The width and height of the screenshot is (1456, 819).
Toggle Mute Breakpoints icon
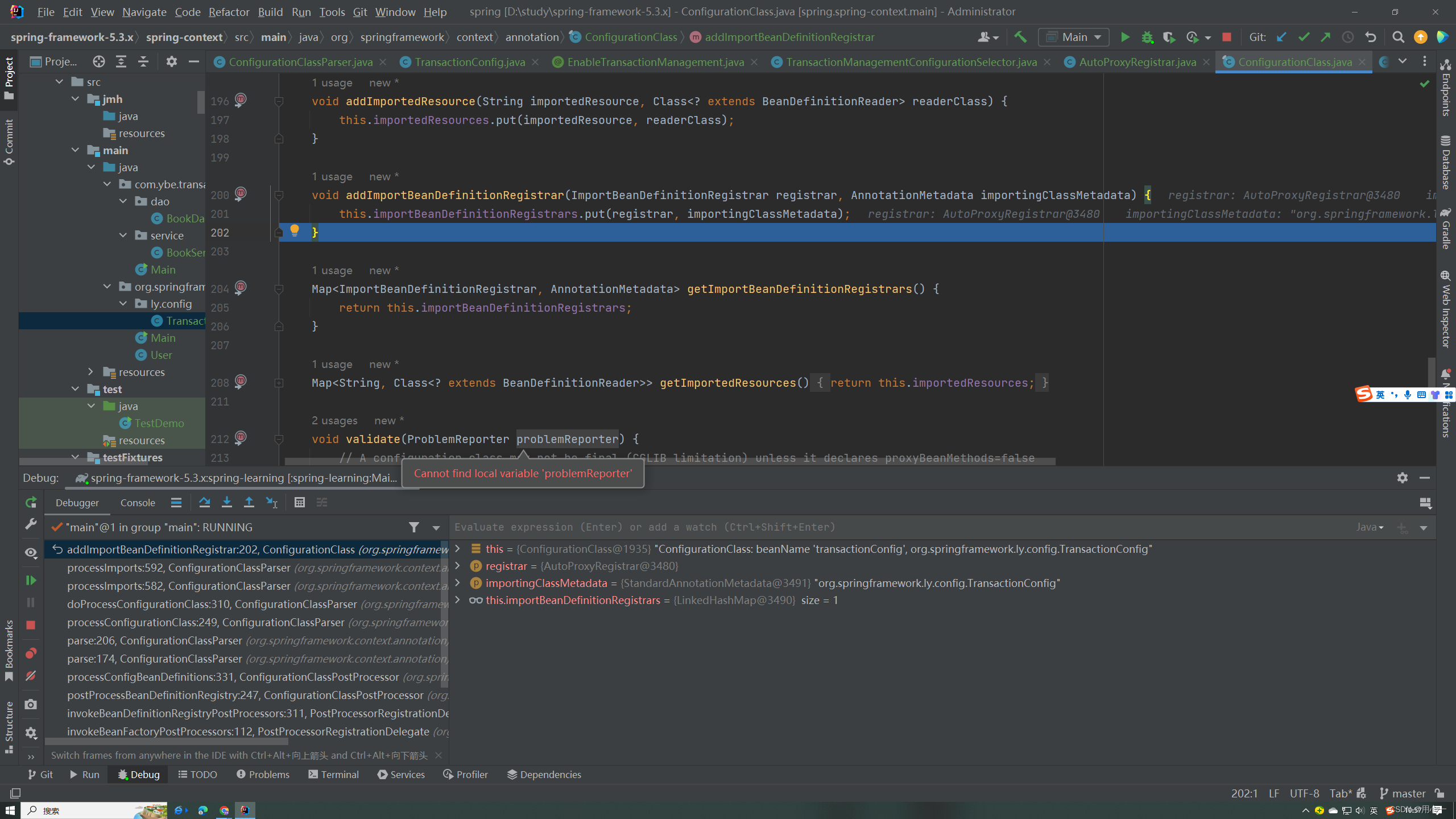(x=31, y=676)
